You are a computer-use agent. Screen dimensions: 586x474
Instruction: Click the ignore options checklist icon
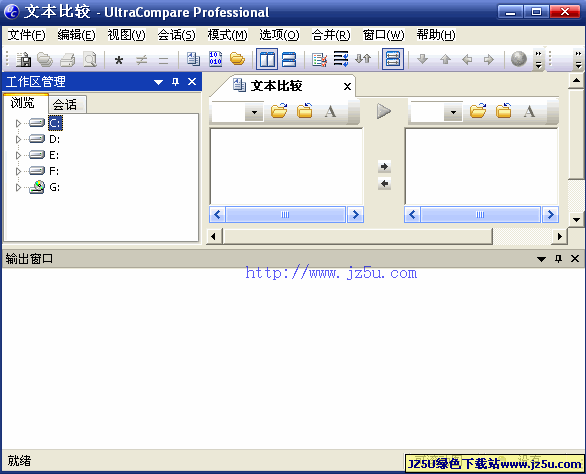click(x=319, y=59)
